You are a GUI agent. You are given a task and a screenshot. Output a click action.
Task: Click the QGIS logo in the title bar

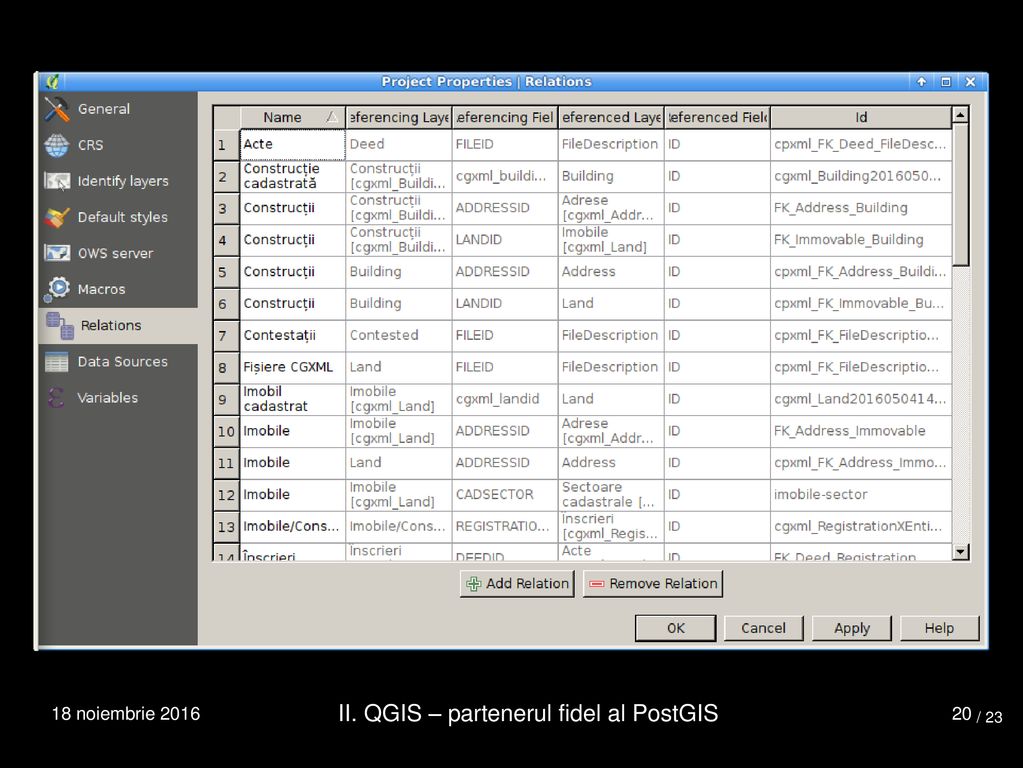pos(52,82)
